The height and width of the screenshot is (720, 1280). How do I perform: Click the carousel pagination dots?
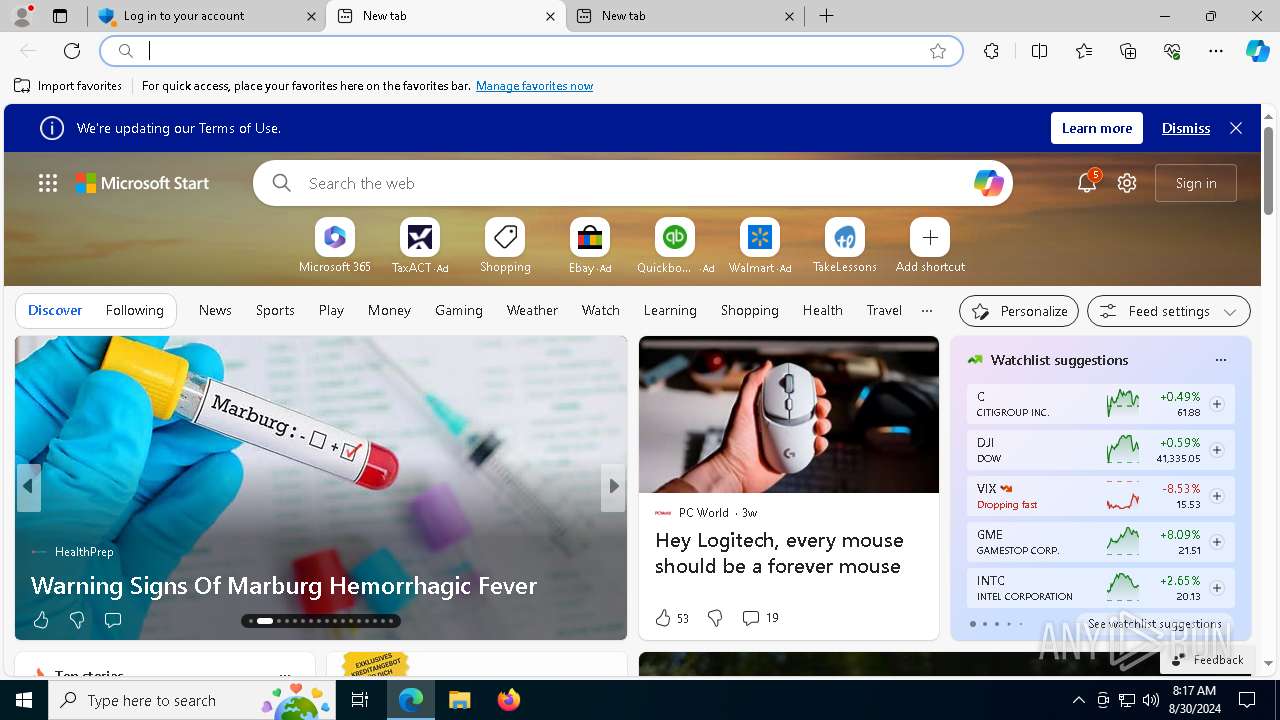[x=321, y=621]
